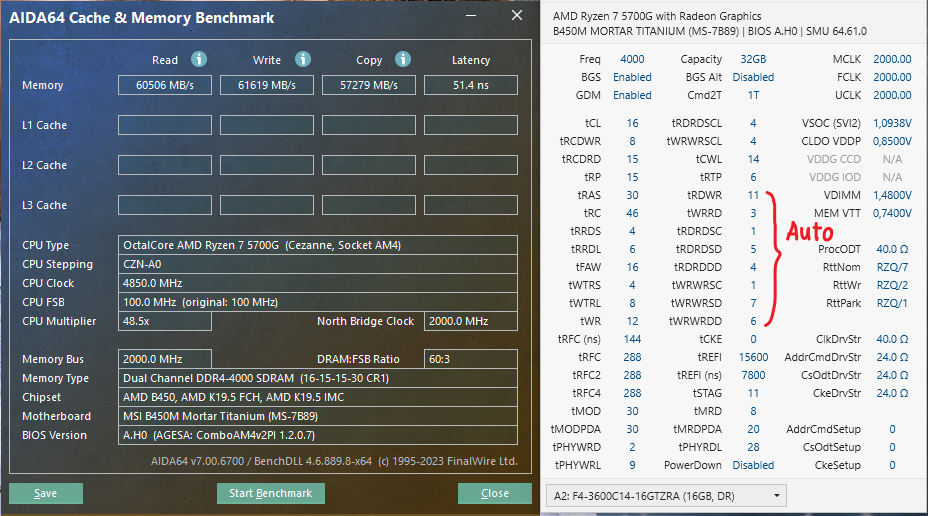
Task: Click VDIMM value 1,4800V
Action: (x=892, y=195)
